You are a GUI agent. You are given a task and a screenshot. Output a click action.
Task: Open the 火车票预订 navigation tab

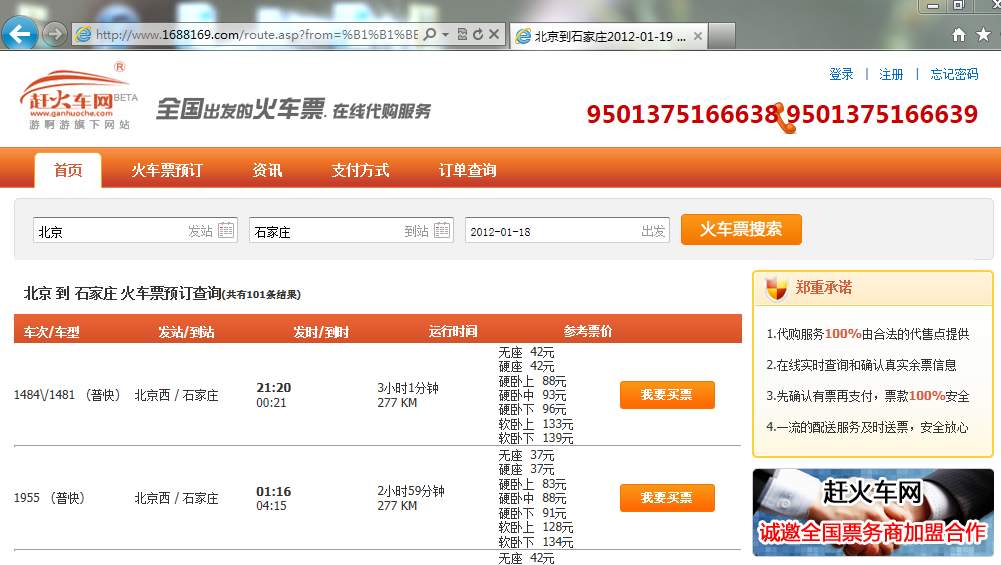(166, 170)
